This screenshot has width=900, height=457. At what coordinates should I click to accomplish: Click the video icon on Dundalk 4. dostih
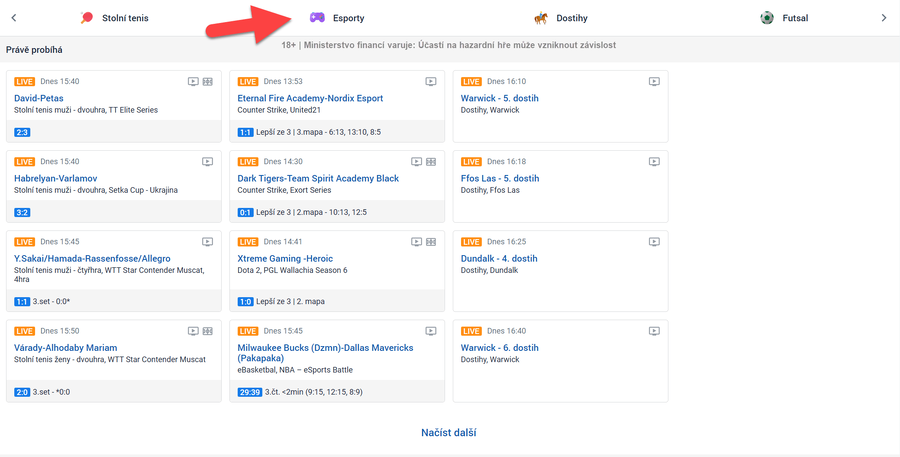tap(654, 242)
